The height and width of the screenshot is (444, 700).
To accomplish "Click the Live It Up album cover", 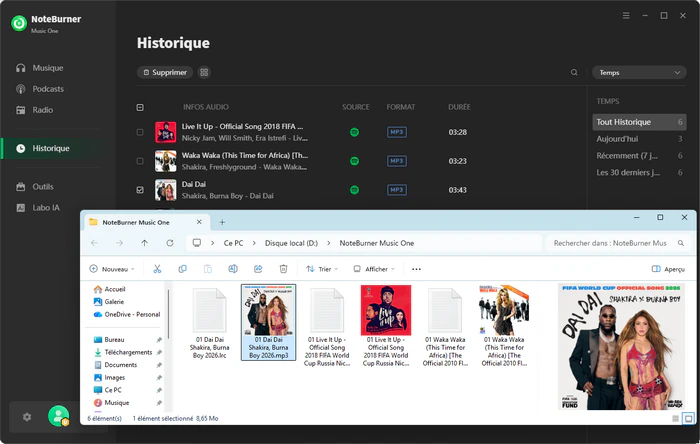I will (165, 132).
